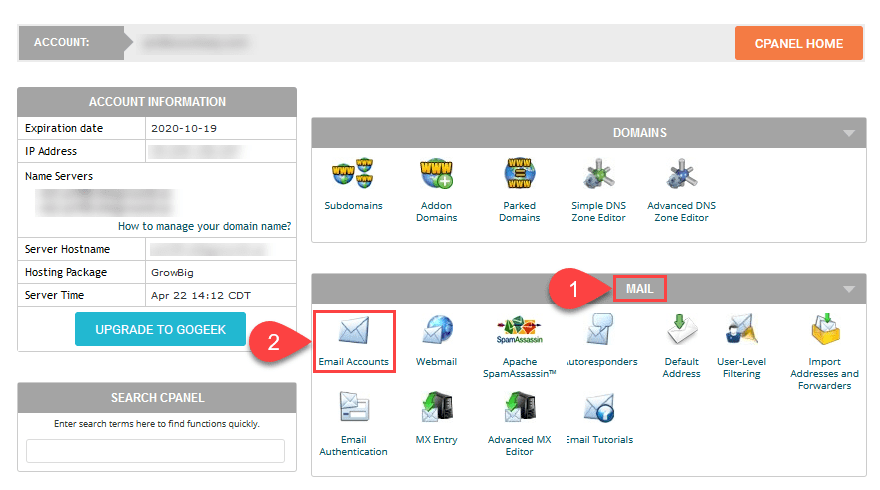The height and width of the screenshot is (490, 880).
Task: Click the 'Enter search terms here' hint text
Action: (x=157, y=424)
